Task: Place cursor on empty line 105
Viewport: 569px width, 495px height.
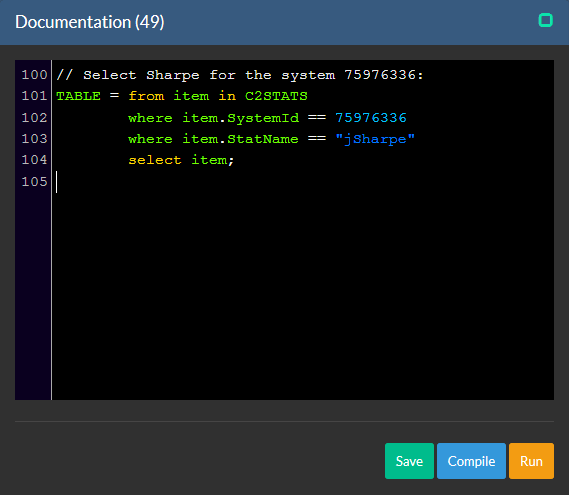Action: pyautogui.click(x=303, y=181)
